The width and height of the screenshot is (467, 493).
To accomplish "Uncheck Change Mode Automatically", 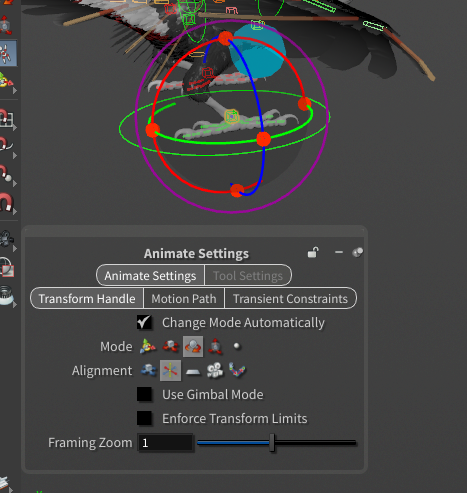I will click(x=144, y=323).
